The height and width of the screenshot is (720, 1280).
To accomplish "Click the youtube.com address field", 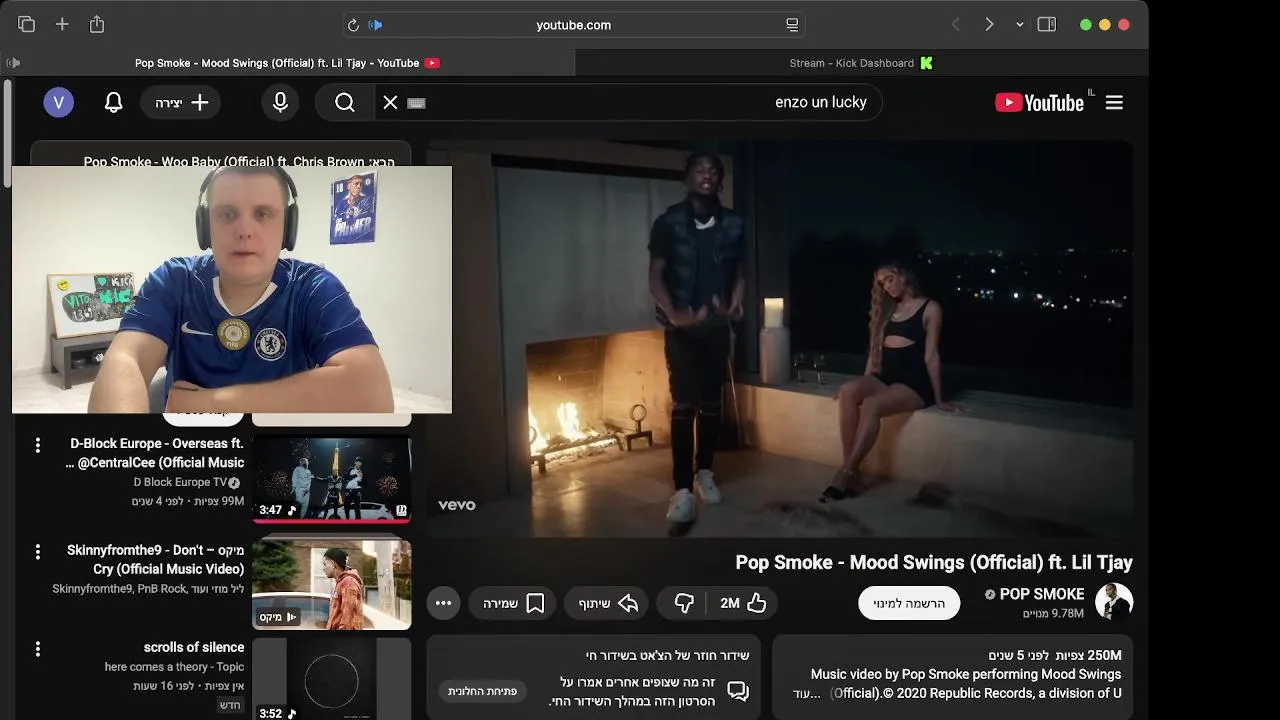I will [x=573, y=25].
